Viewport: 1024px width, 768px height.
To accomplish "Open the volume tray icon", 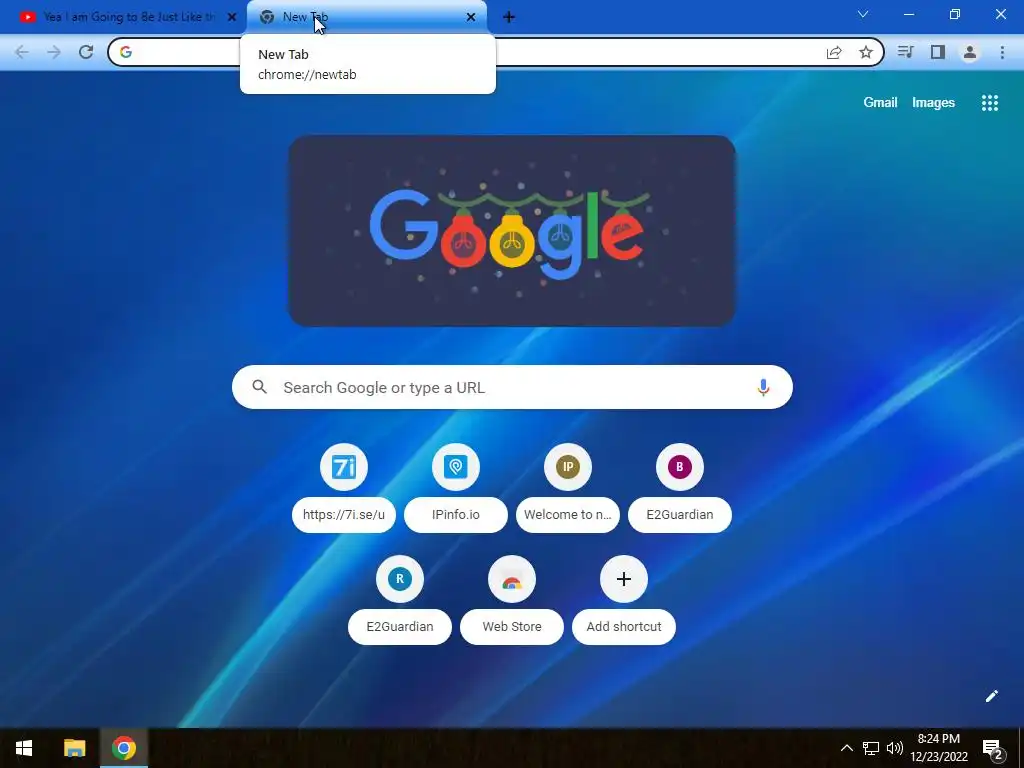I will [x=895, y=748].
